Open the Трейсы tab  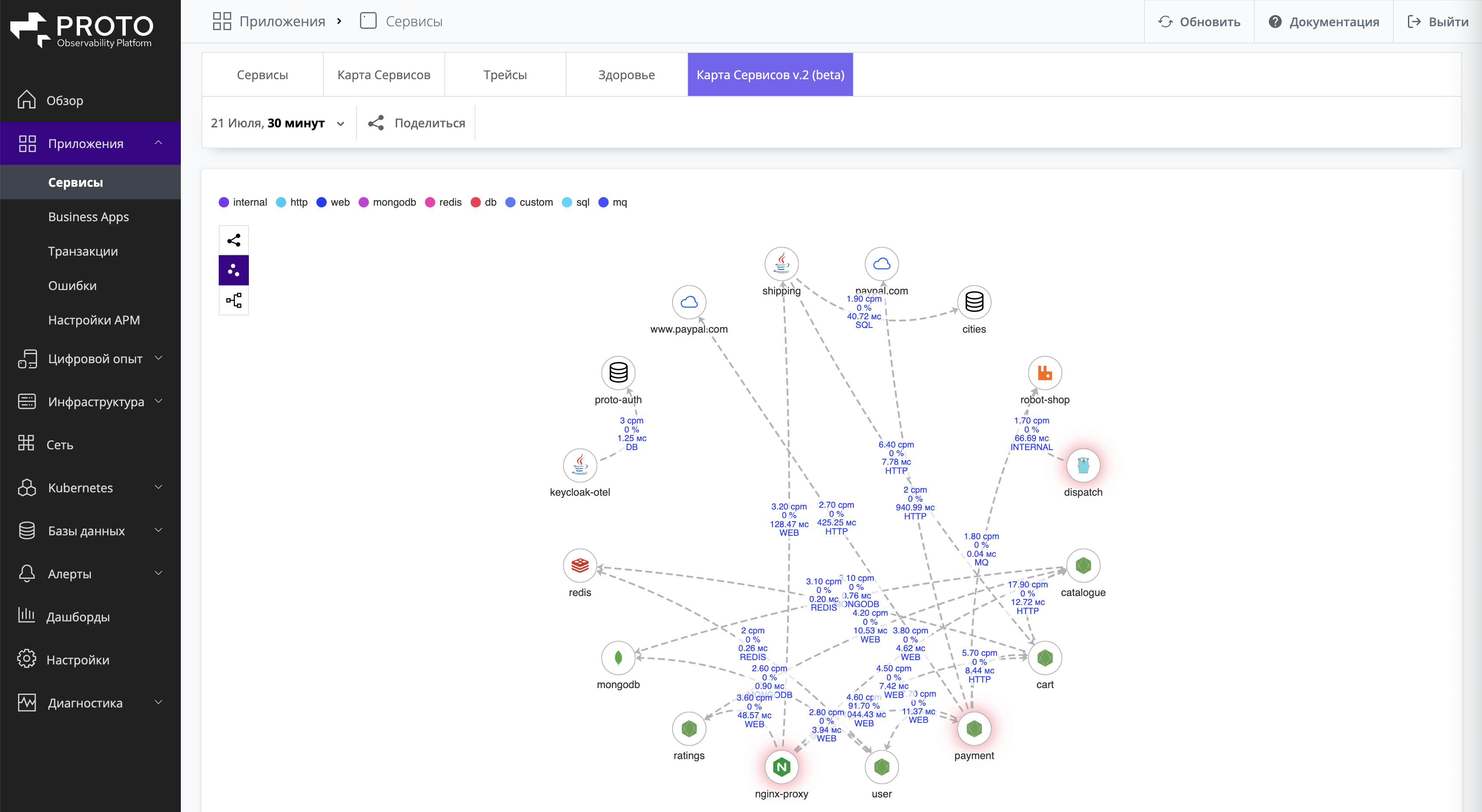pos(505,75)
